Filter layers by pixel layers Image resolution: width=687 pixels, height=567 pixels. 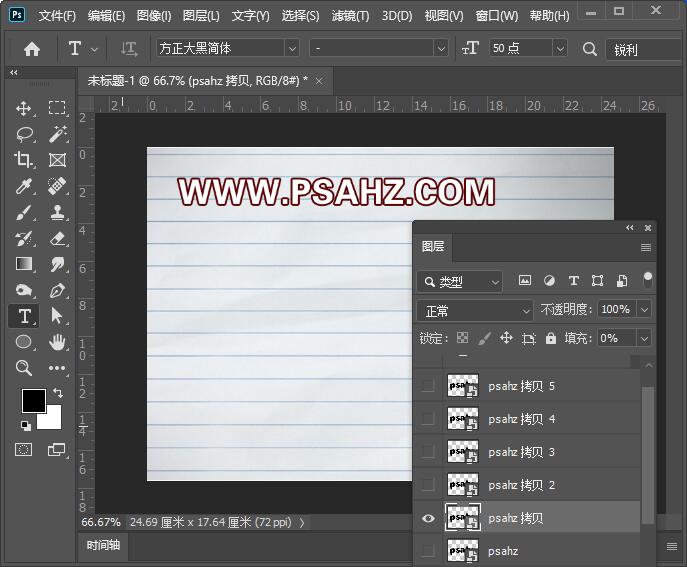(x=524, y=280)
